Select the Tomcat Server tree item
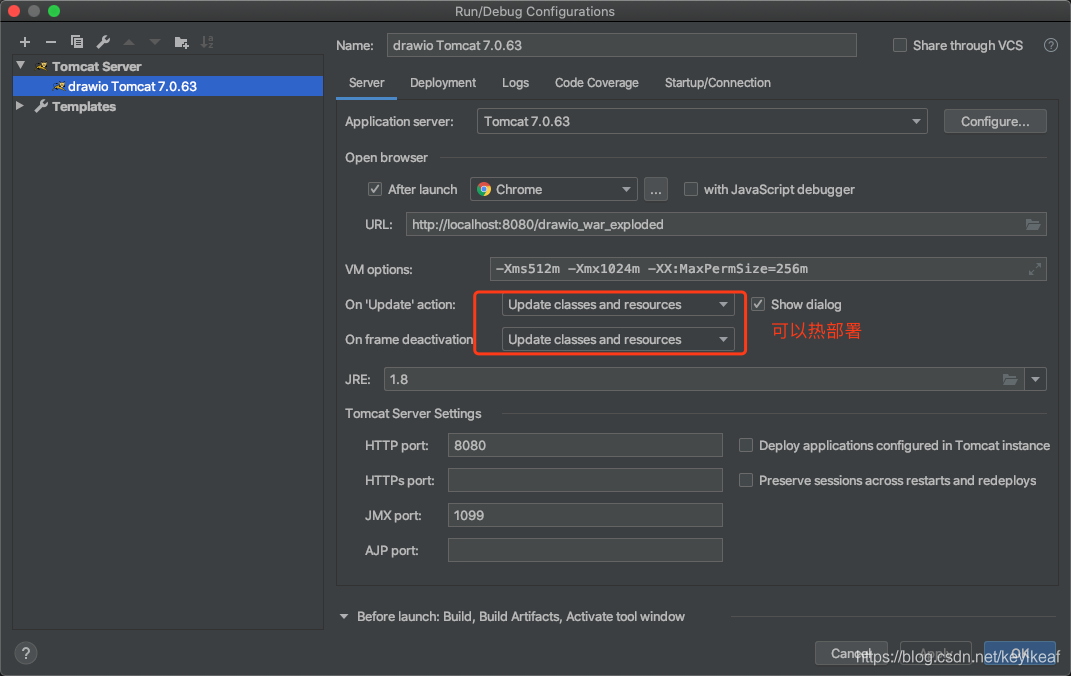 96,66
